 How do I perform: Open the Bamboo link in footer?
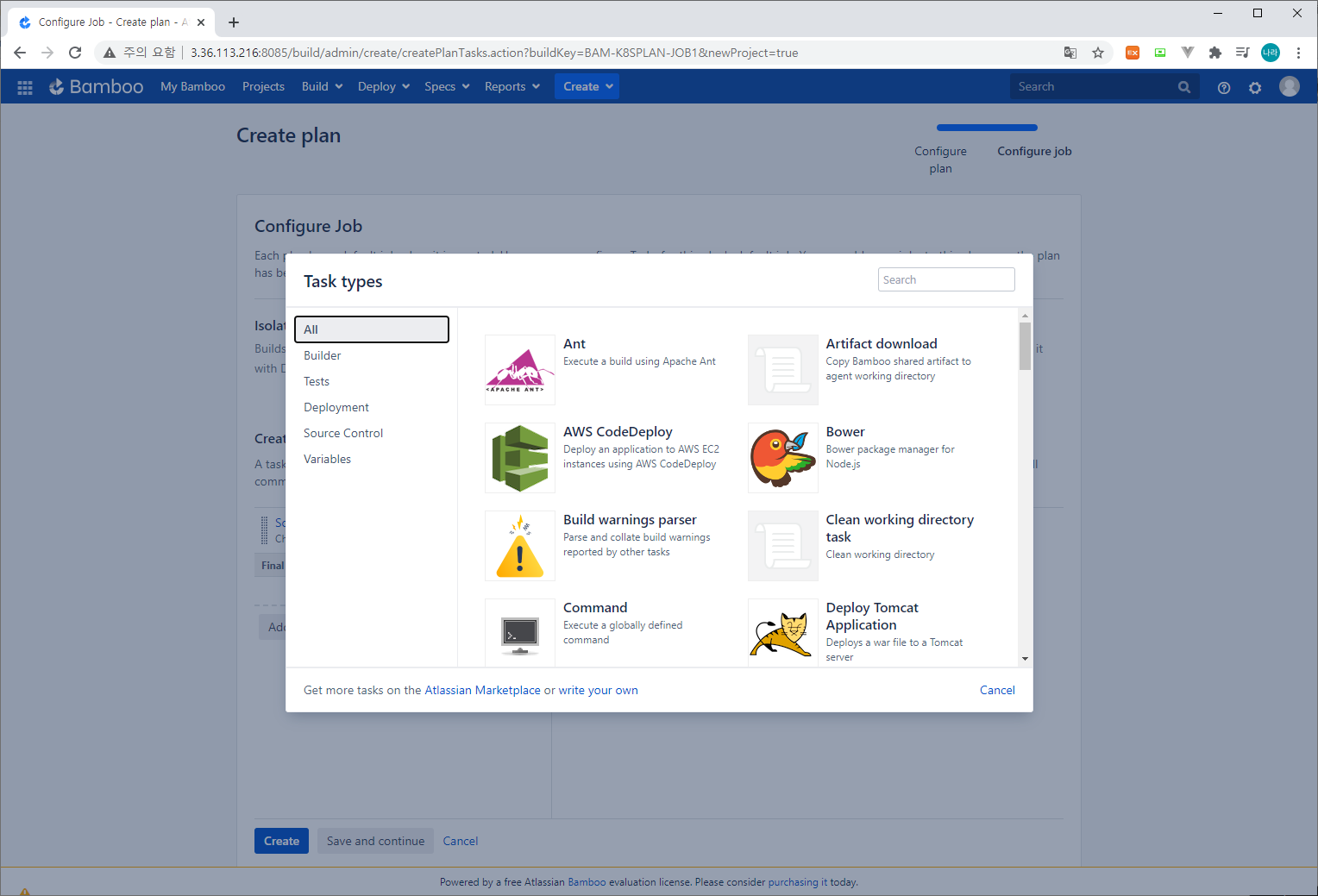[x=587, y=882]
